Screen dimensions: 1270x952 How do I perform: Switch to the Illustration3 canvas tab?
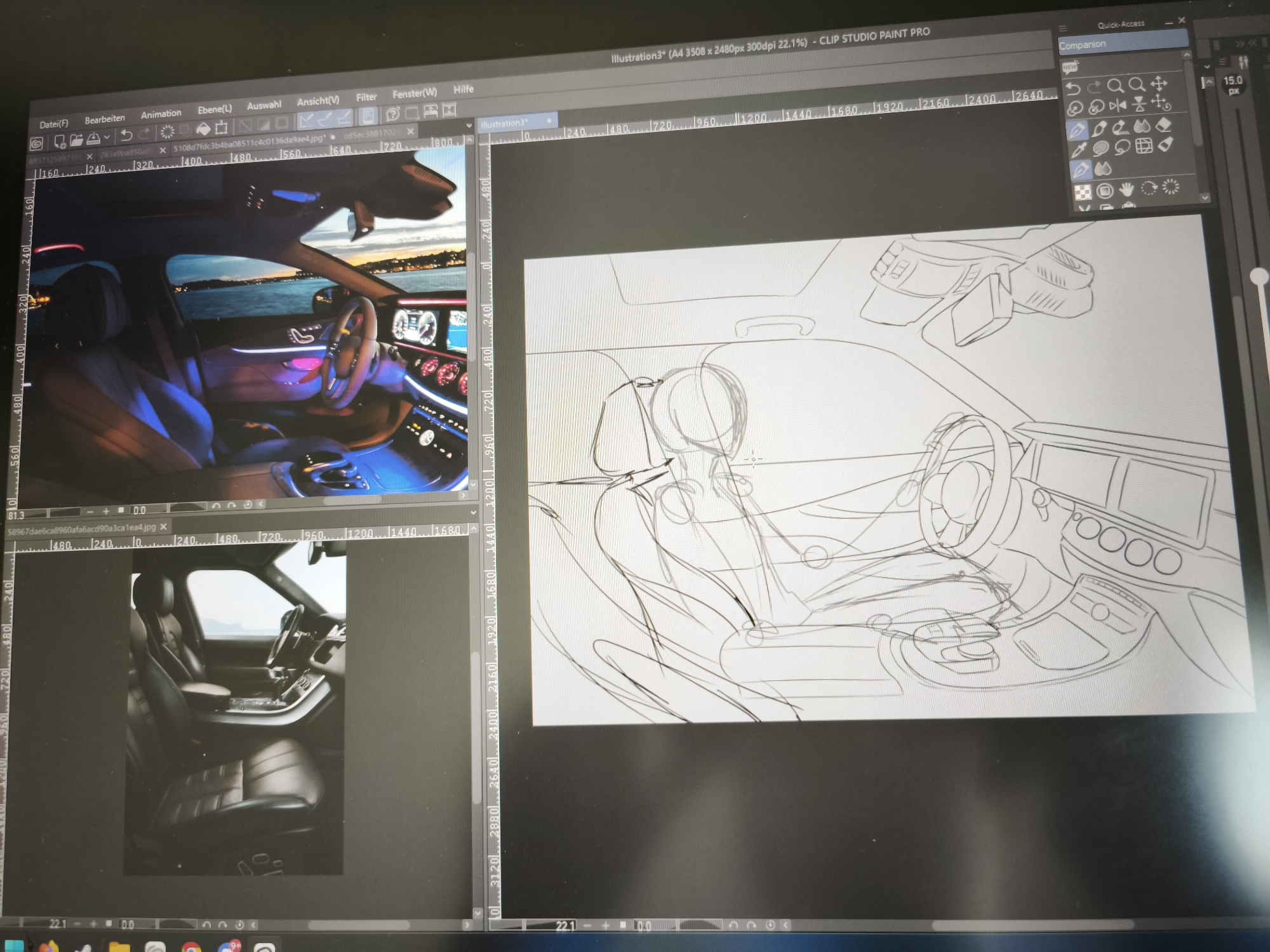pos(504,123)
